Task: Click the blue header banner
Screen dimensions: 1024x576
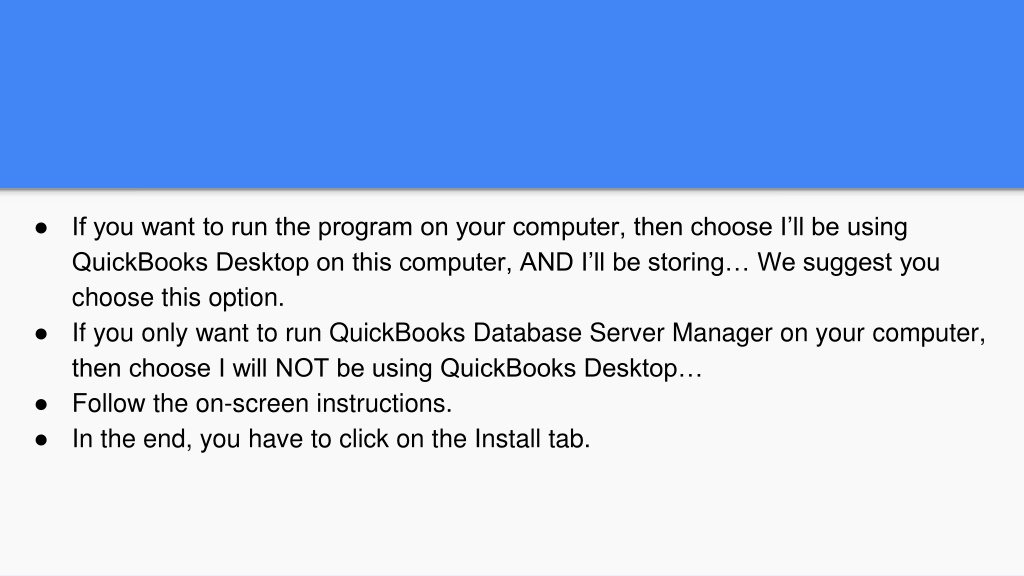Action: tap(512, 94)
